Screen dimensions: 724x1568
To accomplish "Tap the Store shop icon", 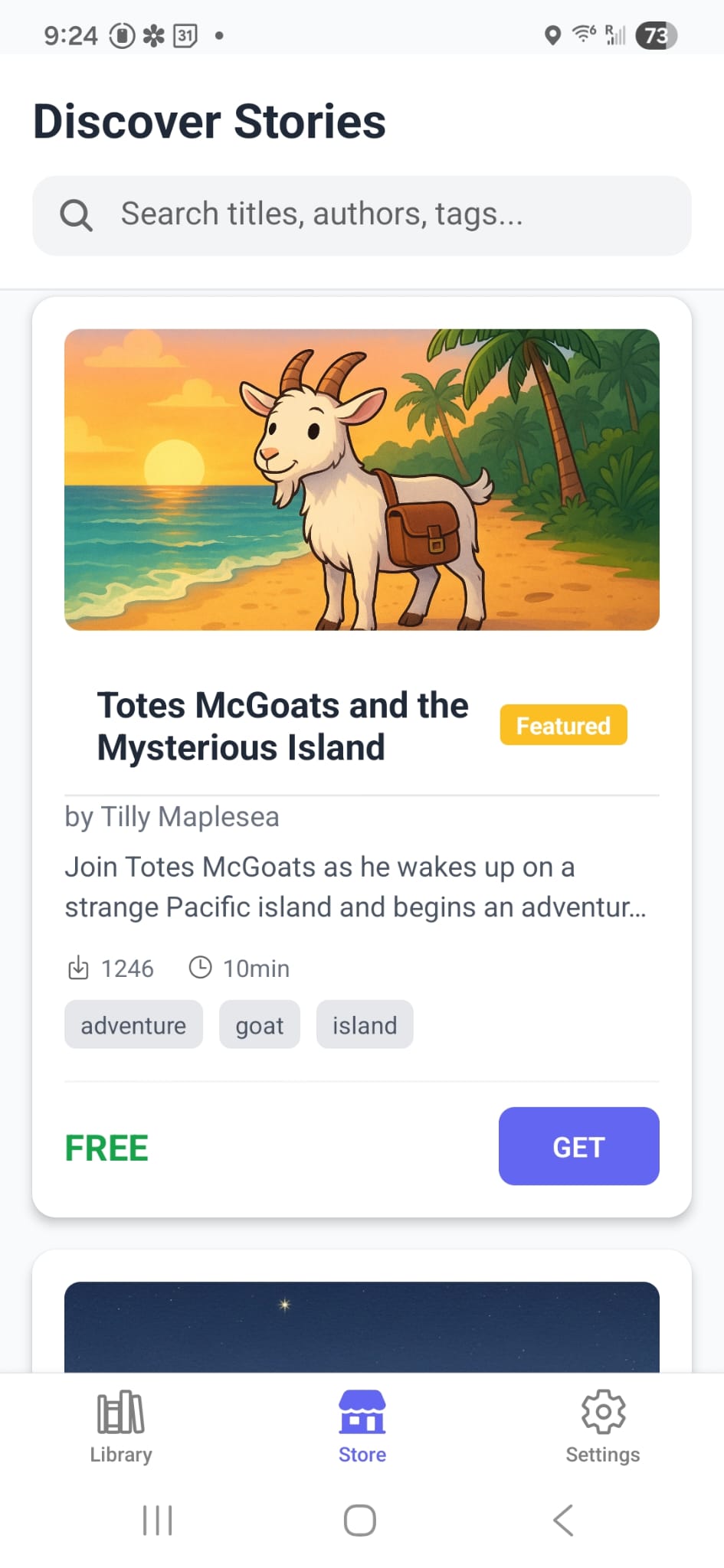I will click(362, 1411).
